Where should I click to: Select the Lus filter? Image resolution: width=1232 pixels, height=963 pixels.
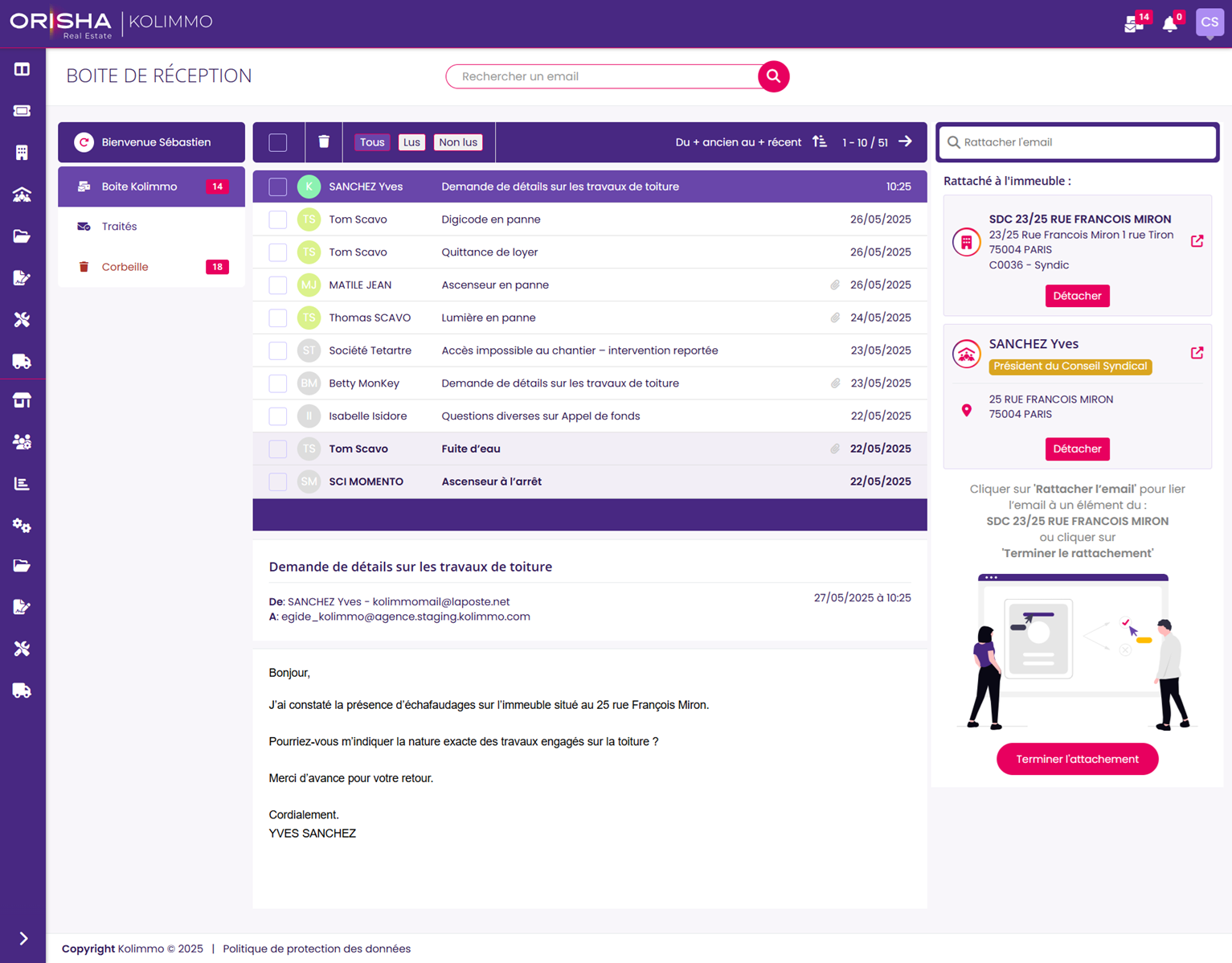(411, 142)
